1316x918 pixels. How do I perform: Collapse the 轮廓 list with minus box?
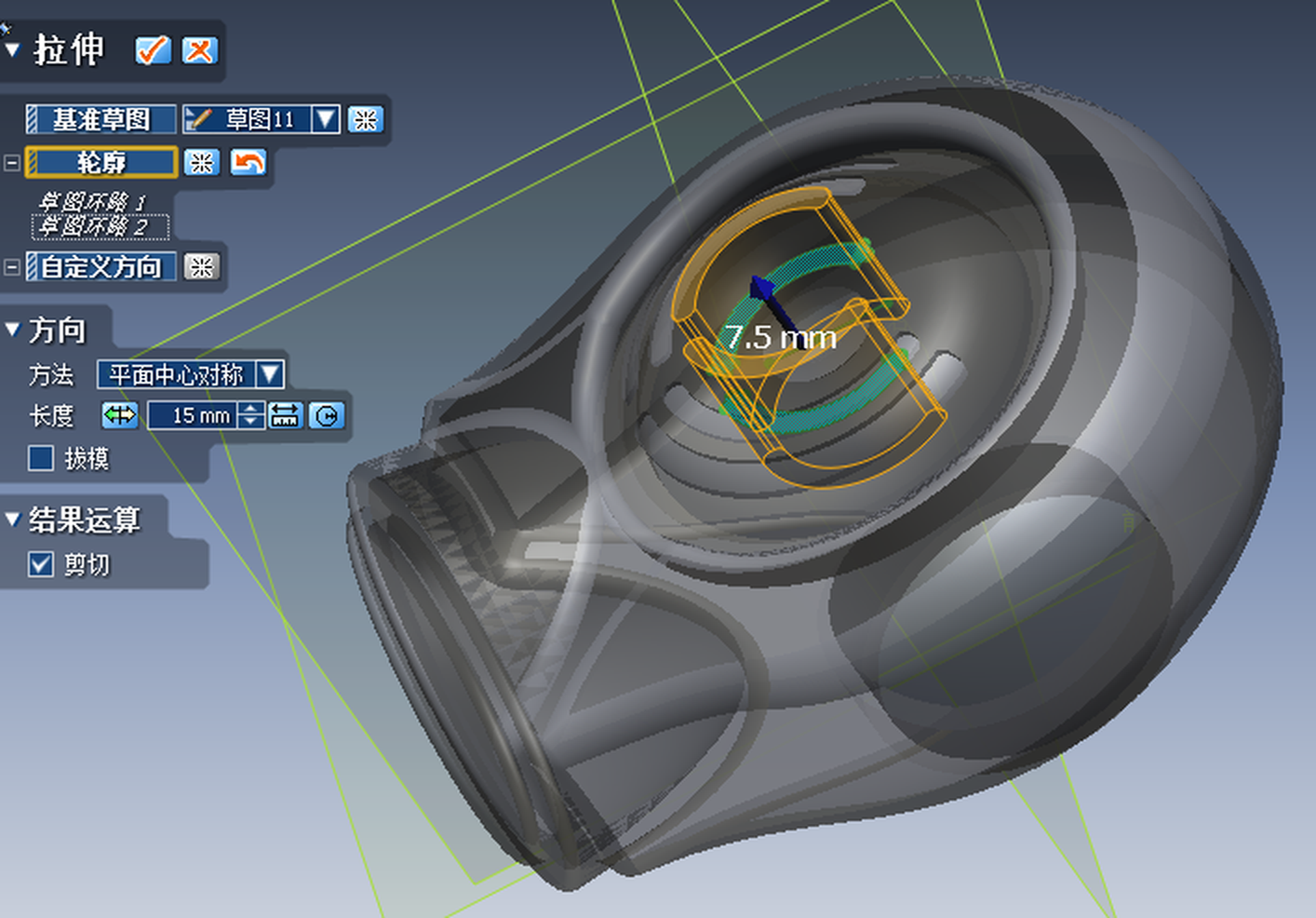tap(12, 163)
